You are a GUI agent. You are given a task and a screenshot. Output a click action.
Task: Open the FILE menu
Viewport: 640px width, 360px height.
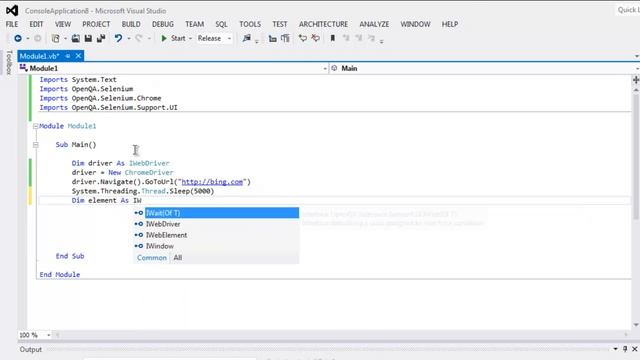tap(12, 24)
